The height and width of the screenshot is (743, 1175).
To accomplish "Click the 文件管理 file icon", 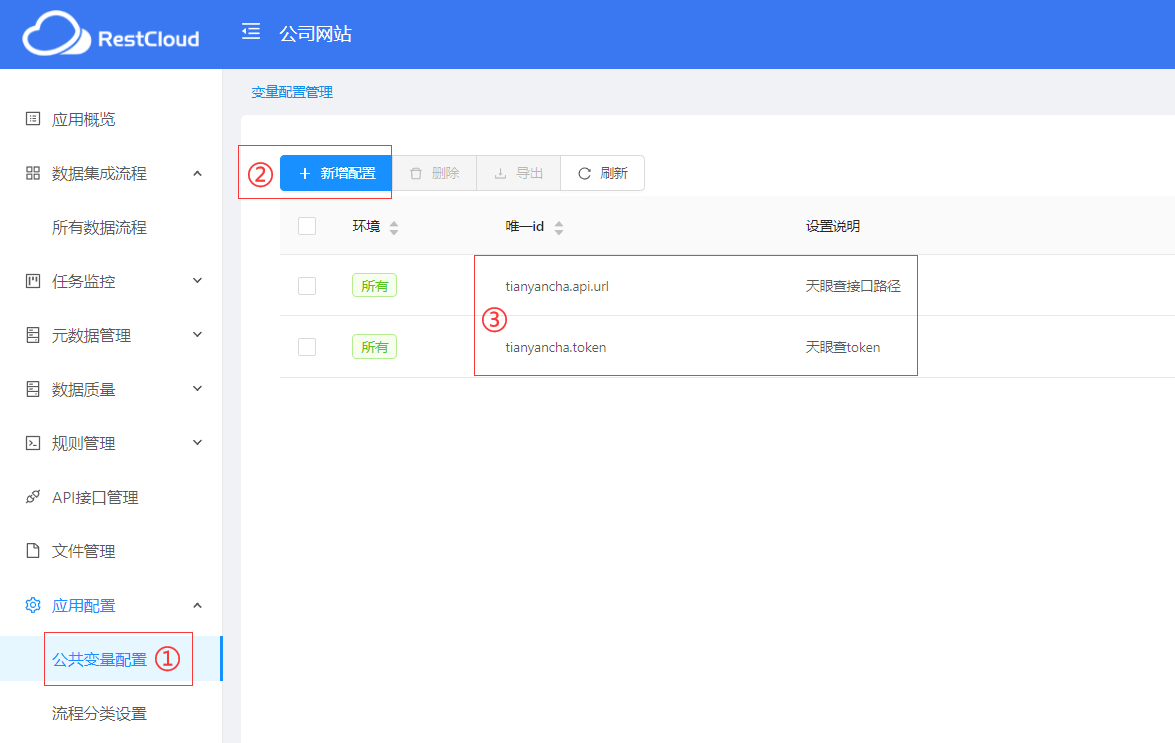I will [x=33, y=551].
